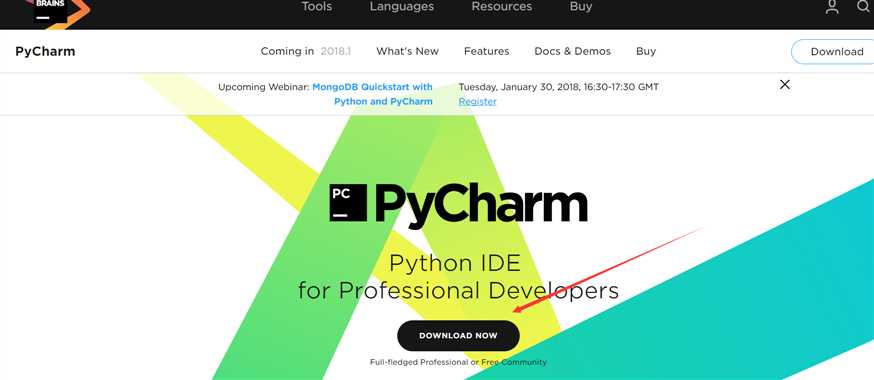874x380 pixels.
Task: Open the user account icon
Action: coord(832,7)
